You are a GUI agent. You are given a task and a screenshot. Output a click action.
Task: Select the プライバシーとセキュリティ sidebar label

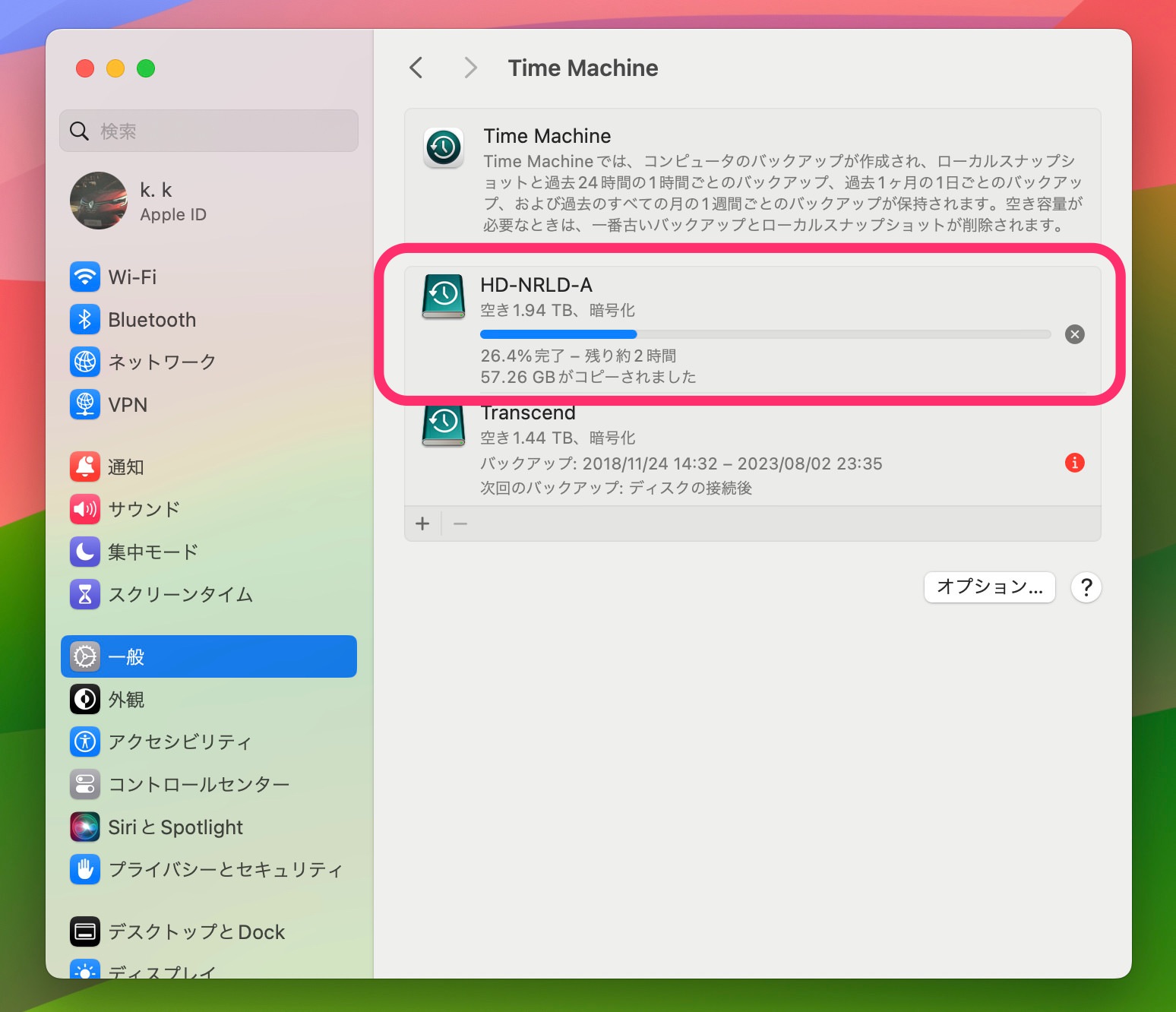(226, 869)
